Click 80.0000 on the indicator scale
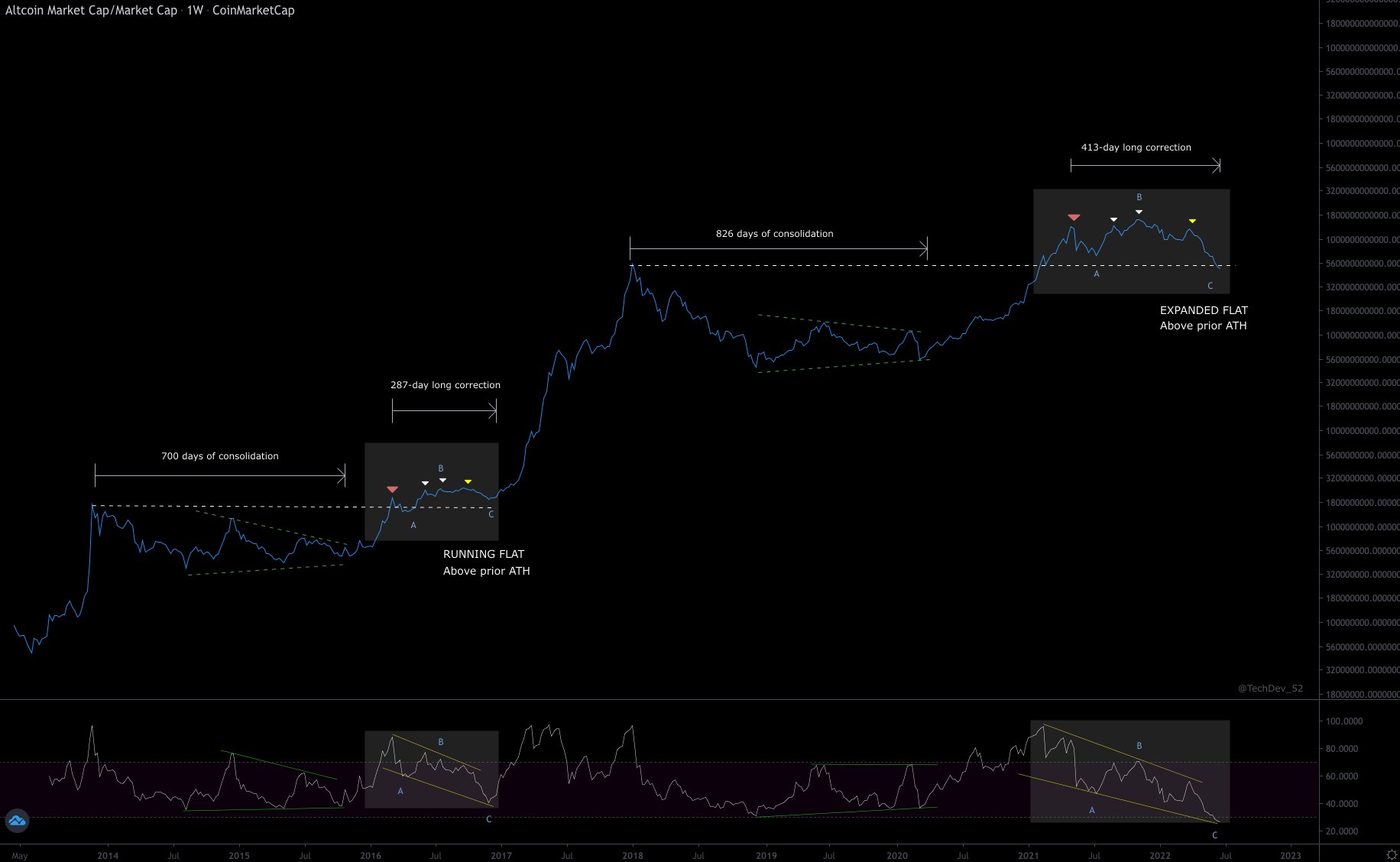The image size is (1400, 862). pos(1342,749)
